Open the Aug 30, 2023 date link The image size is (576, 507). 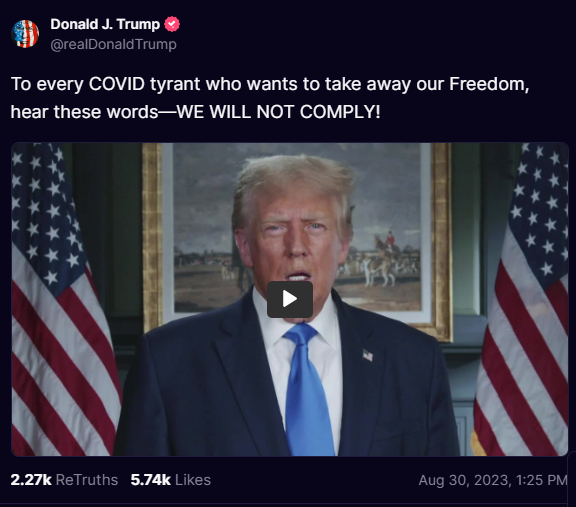tap(464, 480)
